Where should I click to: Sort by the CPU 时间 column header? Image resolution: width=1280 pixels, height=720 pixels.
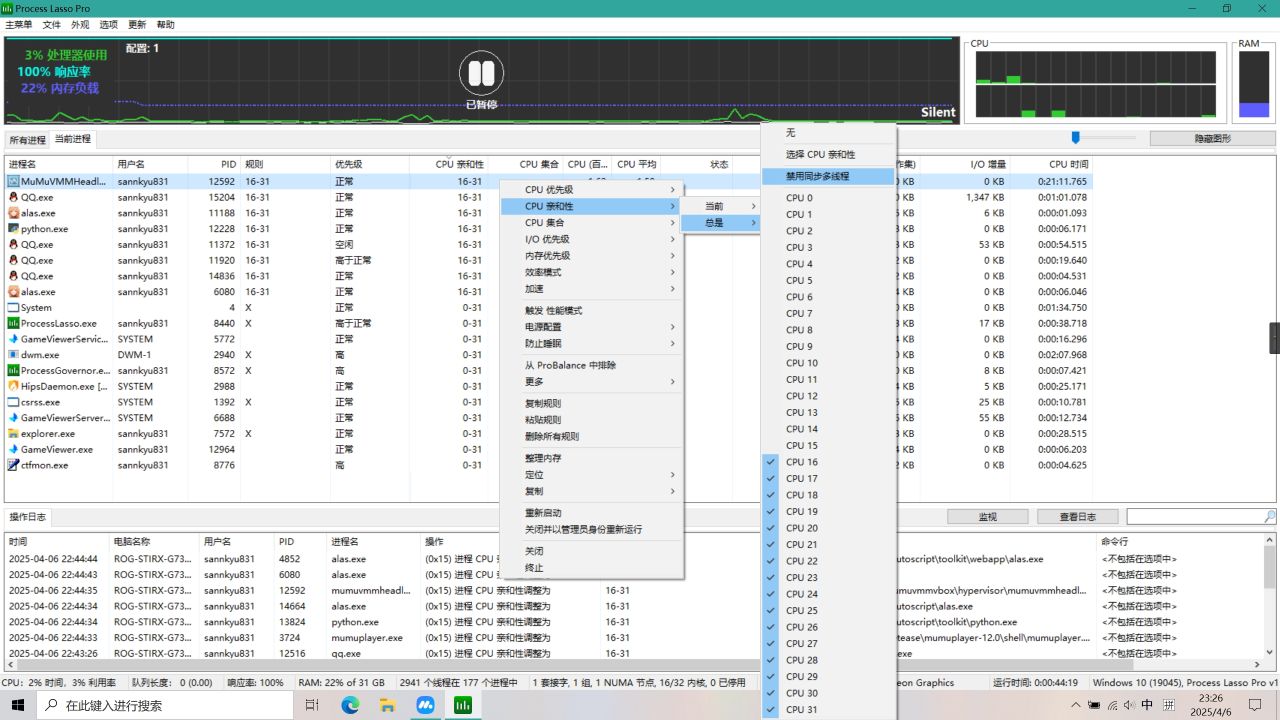point(1052,164)
